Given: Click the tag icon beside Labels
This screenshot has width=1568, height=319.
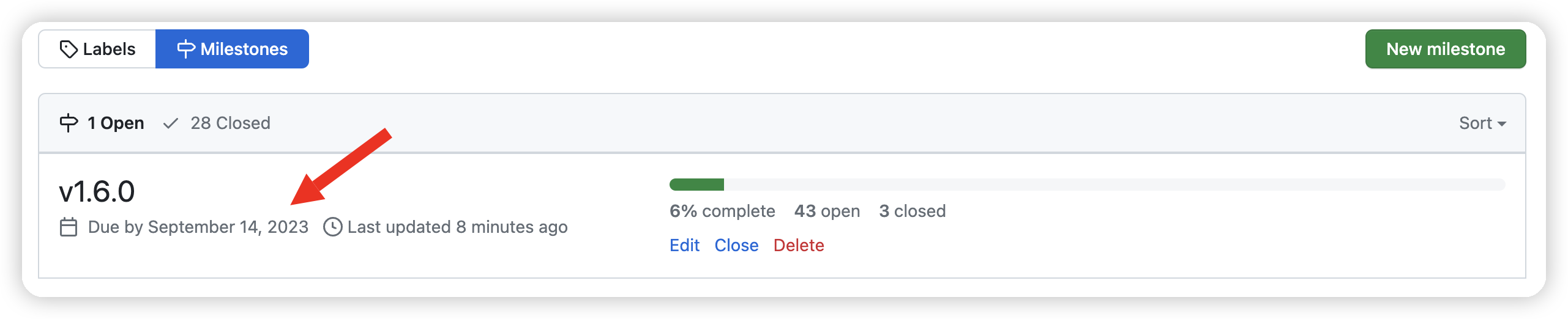Looking at the screenshot, I should point(69,49).
